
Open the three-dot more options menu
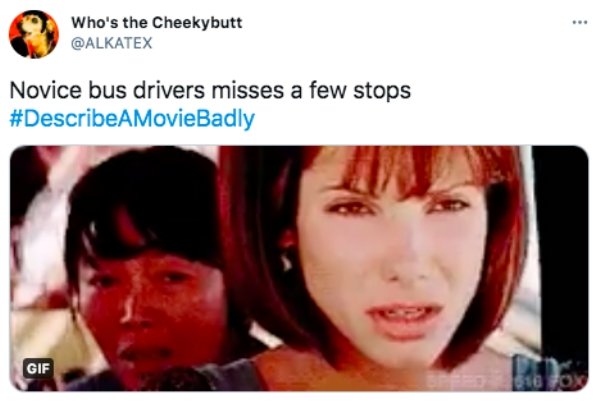[x=580, y=23]
